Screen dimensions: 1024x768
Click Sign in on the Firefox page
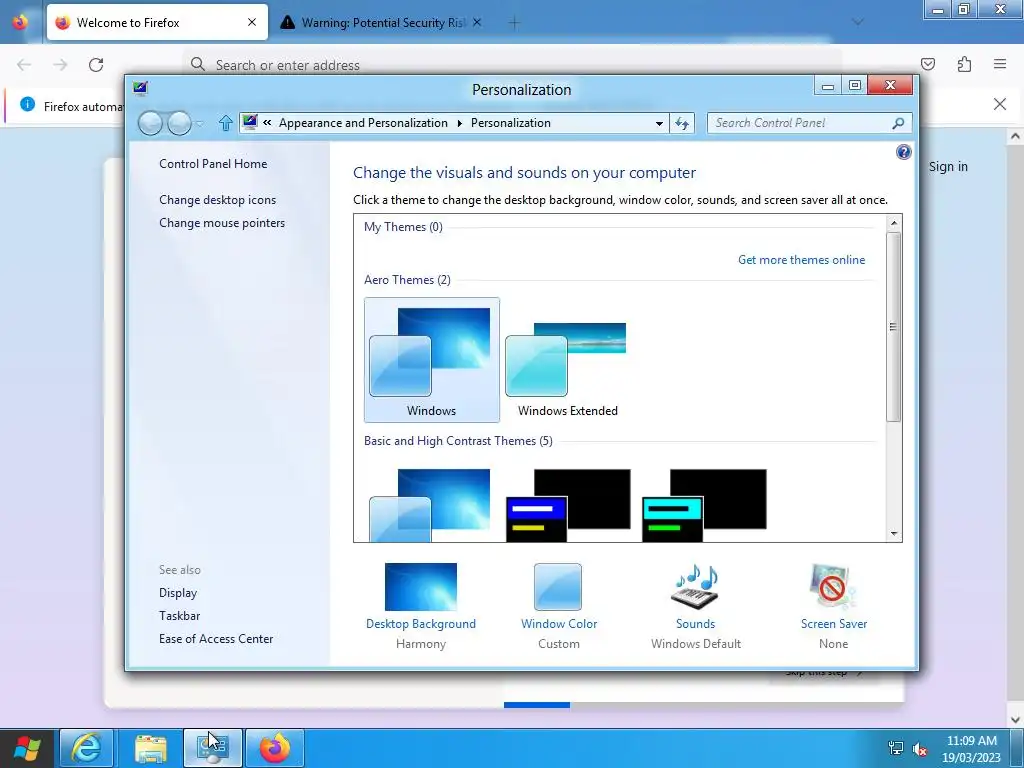coord(948,167)
